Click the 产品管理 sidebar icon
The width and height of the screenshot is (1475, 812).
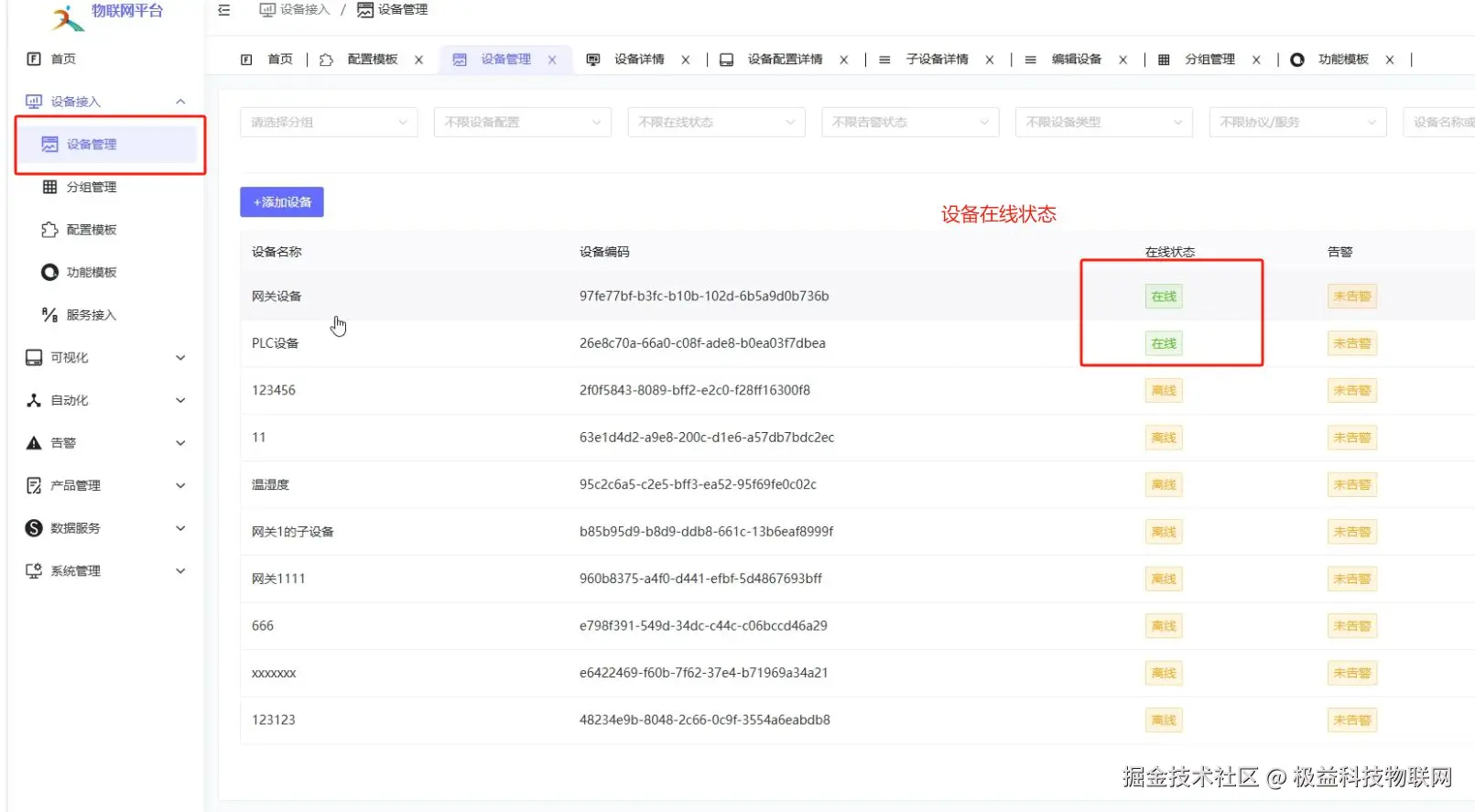(x=34, y=485)
